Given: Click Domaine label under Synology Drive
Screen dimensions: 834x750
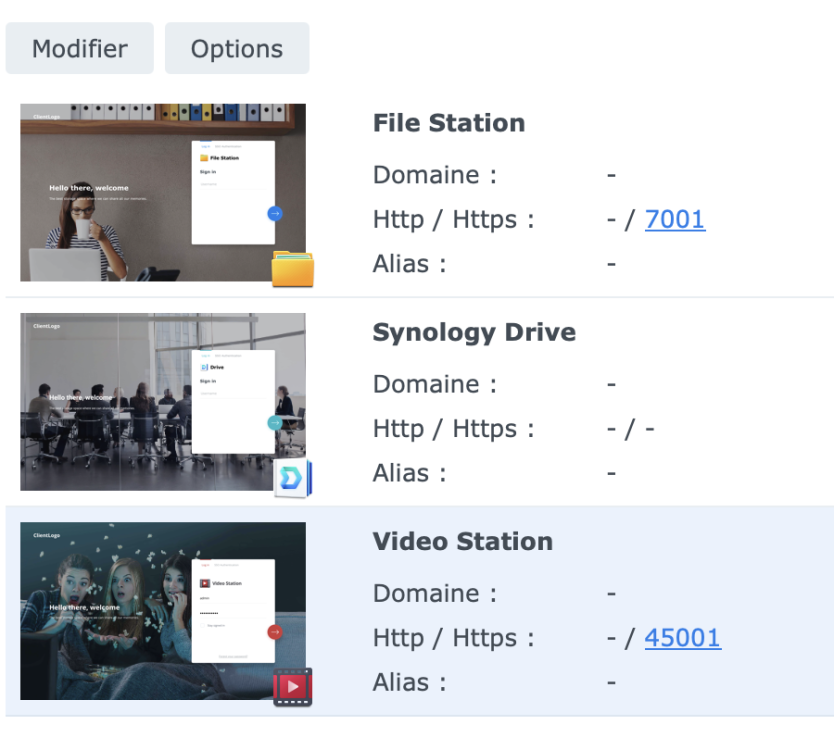Looking at the screenshot, I should point(435,384).
